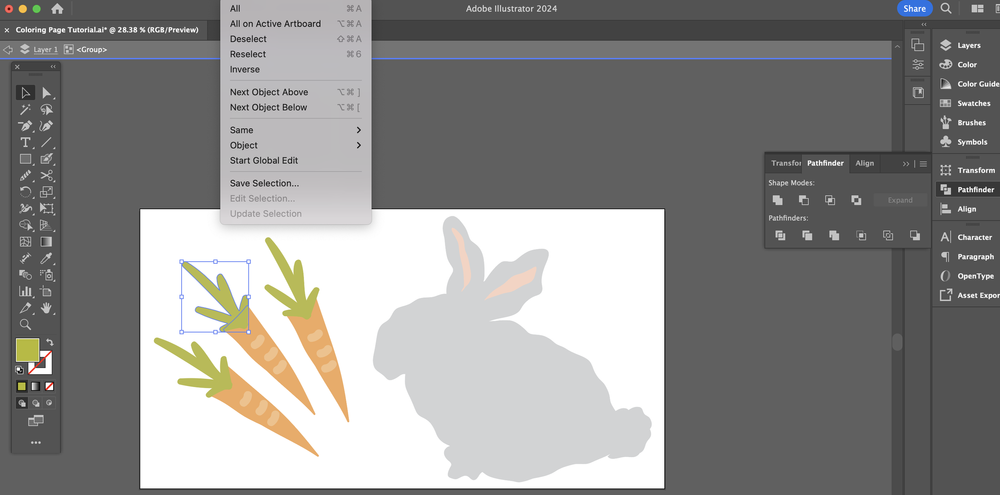Open Arrange Documents dropdown
Image resolution: width=1000 pixels, height=495 pixels.
977,9
